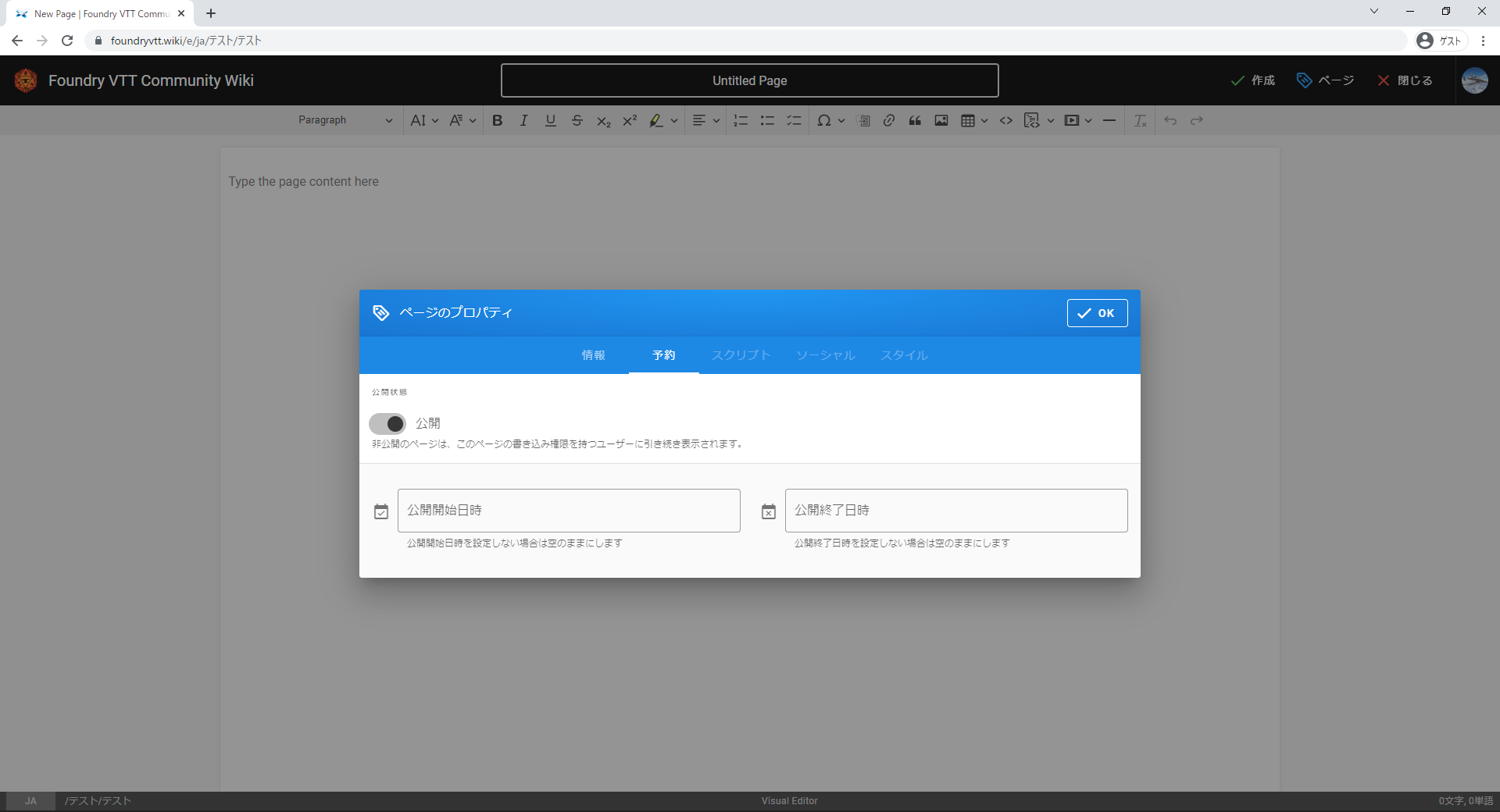The width and height of the screenshot is (1500, 812).
Task: Click the Italic formatting icon
Action: coord(523,120)
